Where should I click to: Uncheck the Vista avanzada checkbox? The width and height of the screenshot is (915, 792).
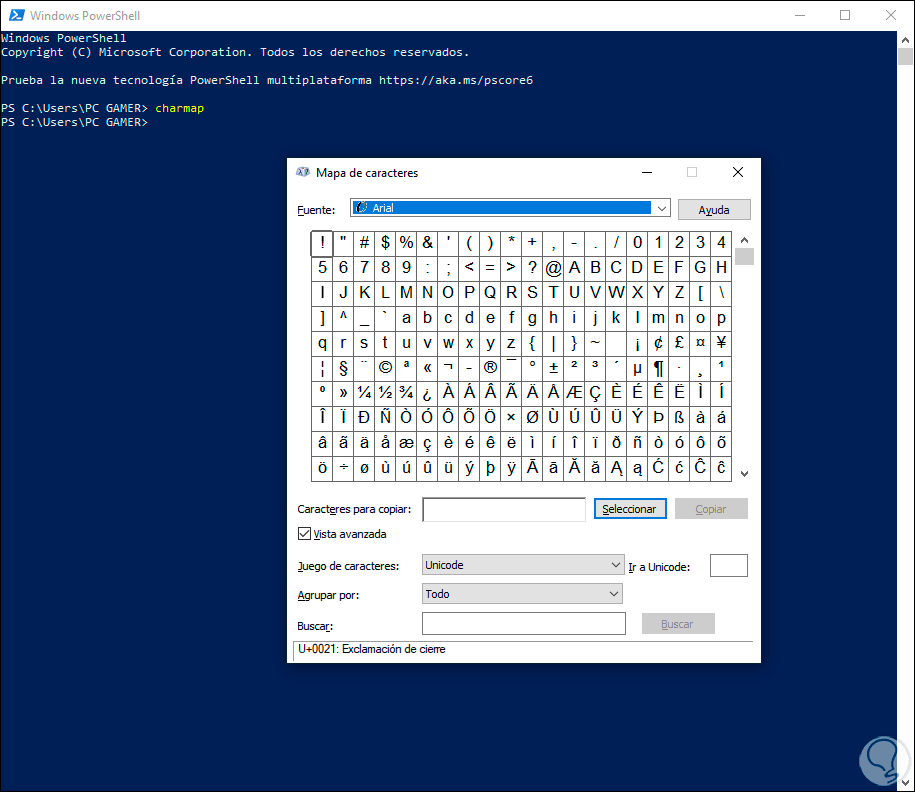304,533
